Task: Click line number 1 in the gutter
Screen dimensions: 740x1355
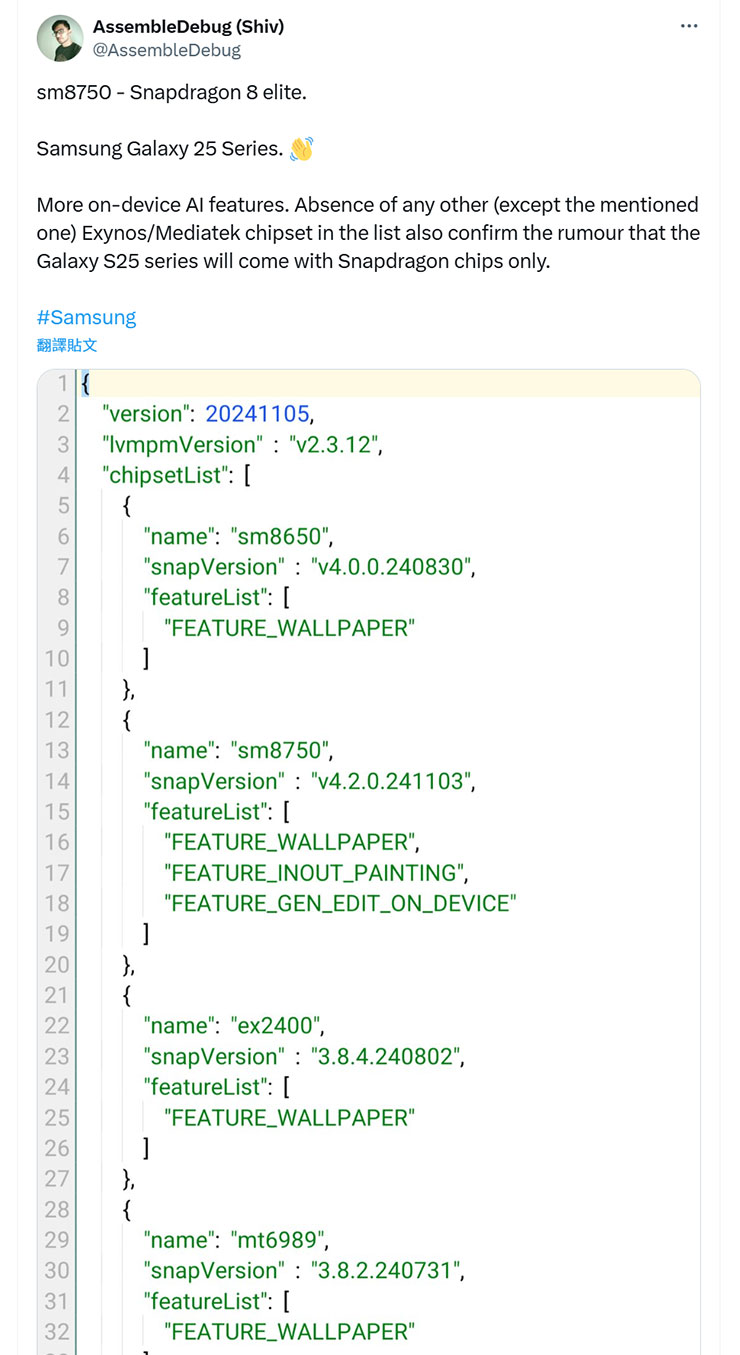Action: click(x=62, y=384)
